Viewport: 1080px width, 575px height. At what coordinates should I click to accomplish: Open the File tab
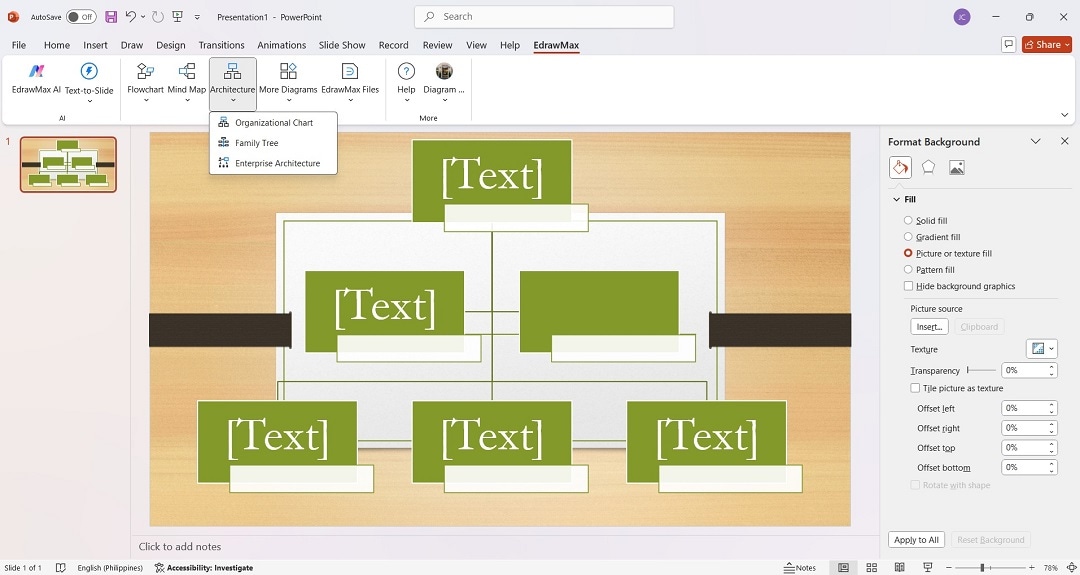pyautogui.click(x=19, y=45)
